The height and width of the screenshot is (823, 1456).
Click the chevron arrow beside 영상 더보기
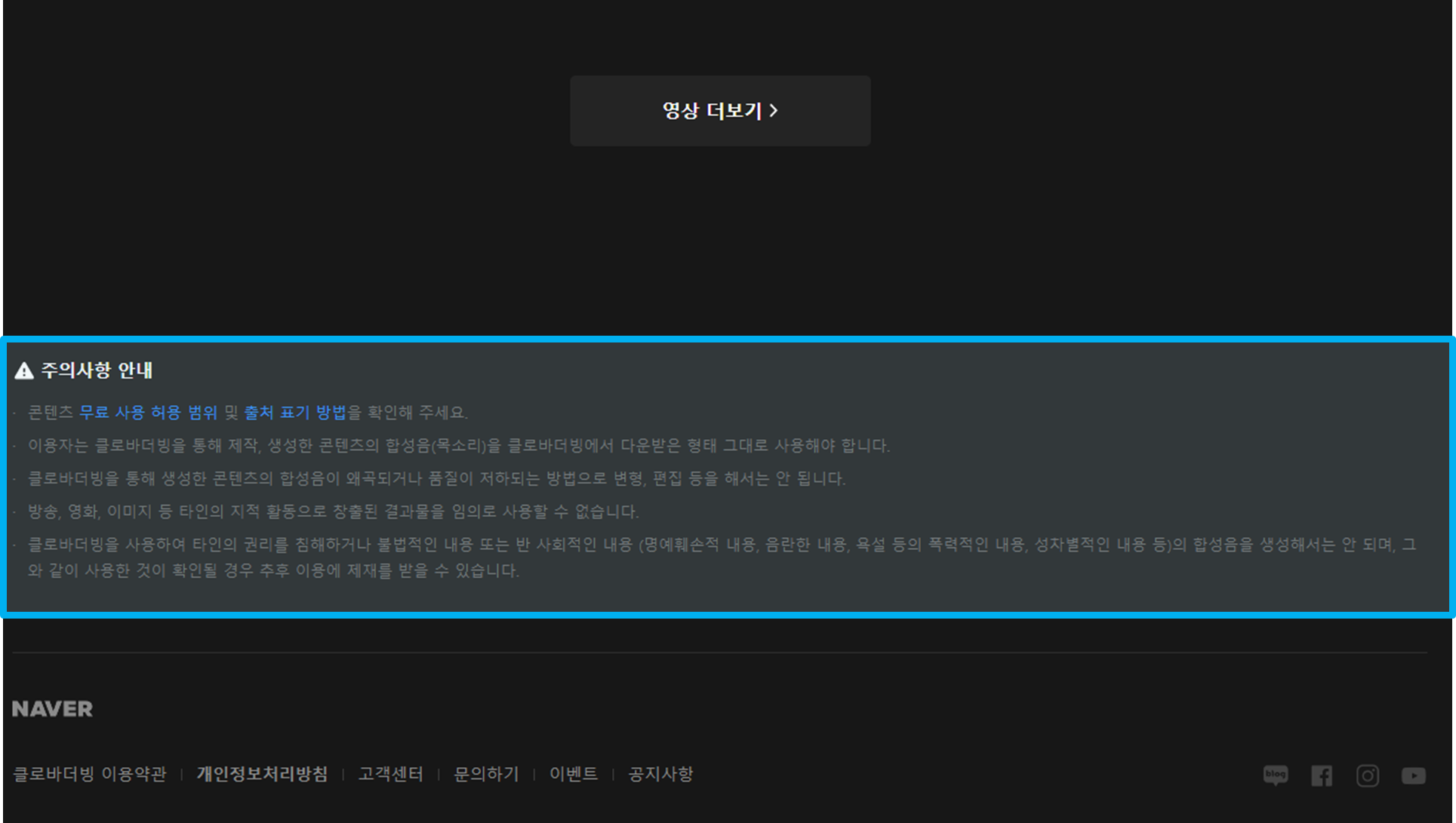pyautogui.click(x=774, y=111)
